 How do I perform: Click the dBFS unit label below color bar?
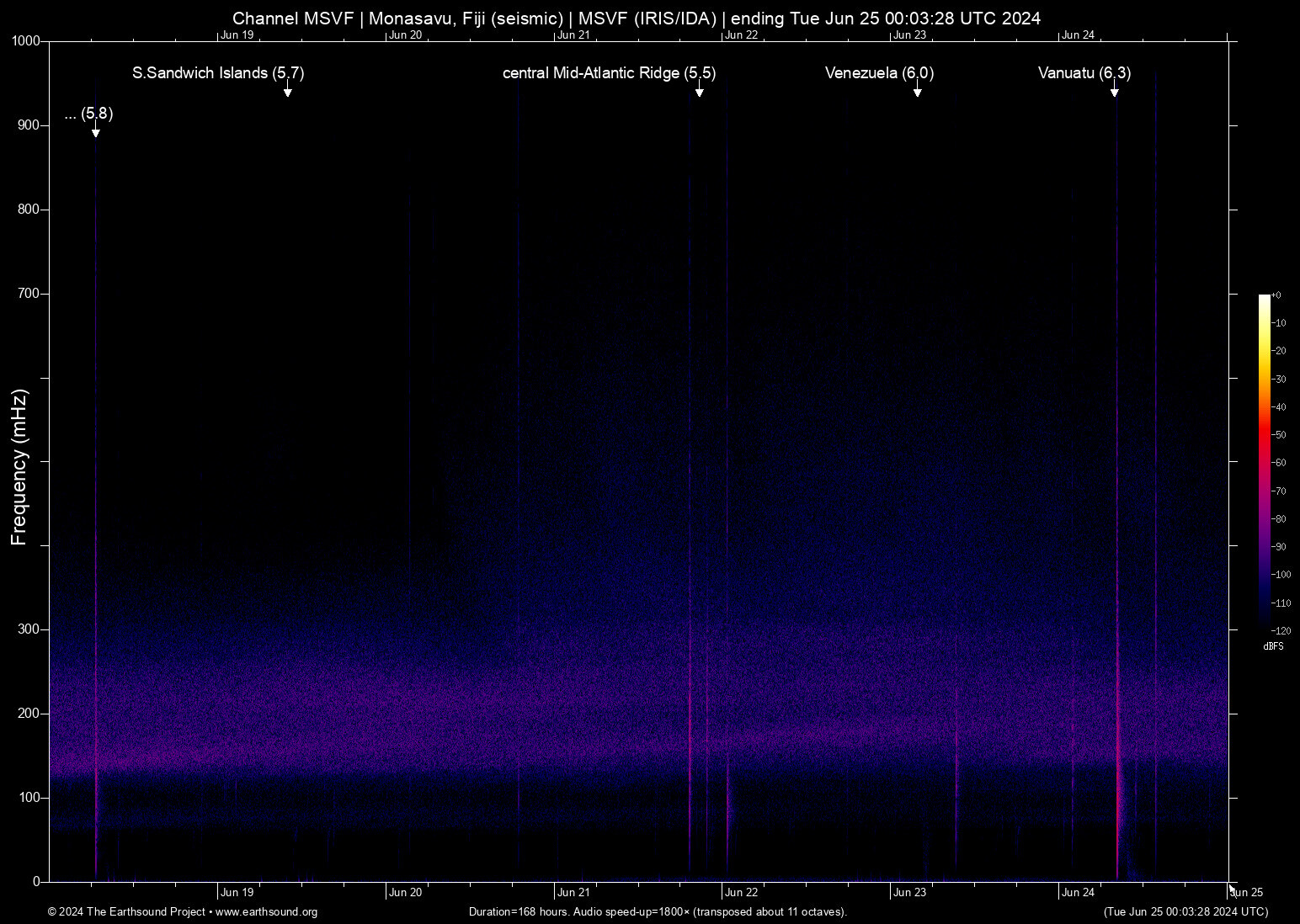coord(1273,646)
